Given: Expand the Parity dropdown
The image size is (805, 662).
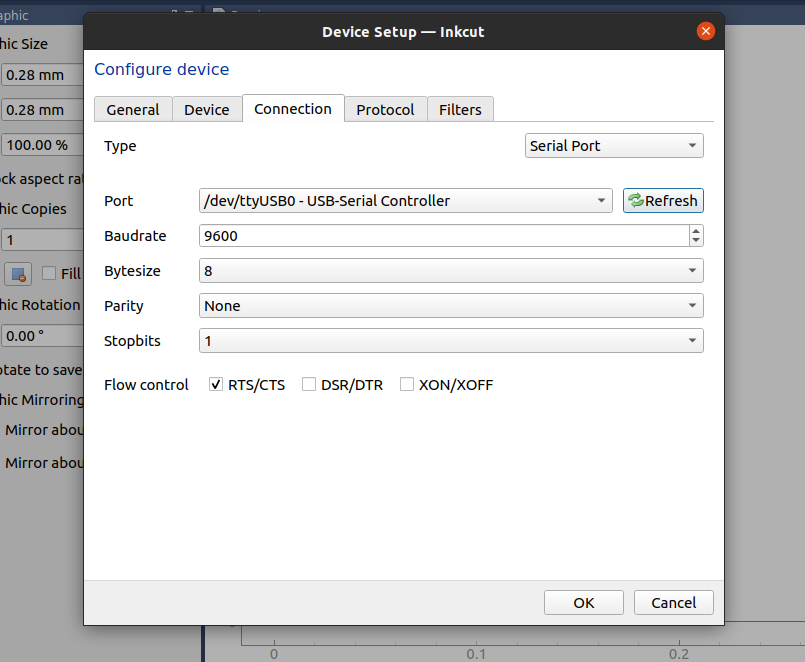Looking at the screenshot, I should click(451, 306).
